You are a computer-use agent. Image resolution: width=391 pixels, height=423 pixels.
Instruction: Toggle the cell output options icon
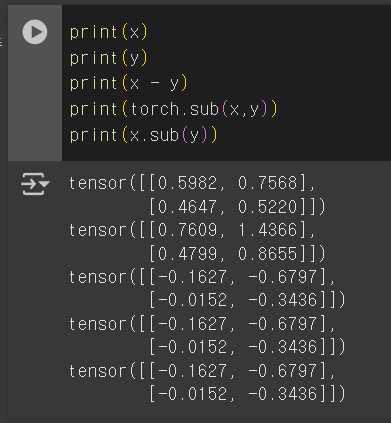35,184
